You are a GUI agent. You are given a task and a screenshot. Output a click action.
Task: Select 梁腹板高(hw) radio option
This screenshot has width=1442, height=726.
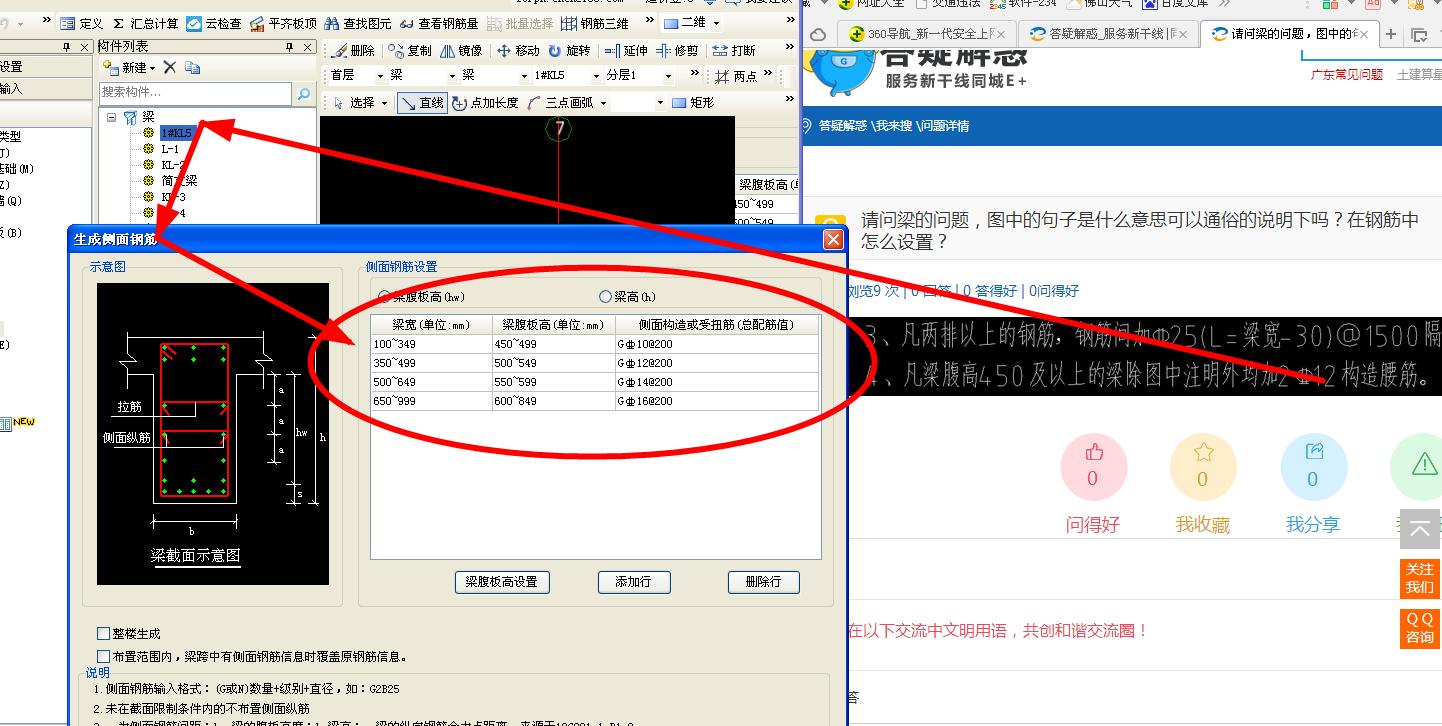click(x=385, y=297)
